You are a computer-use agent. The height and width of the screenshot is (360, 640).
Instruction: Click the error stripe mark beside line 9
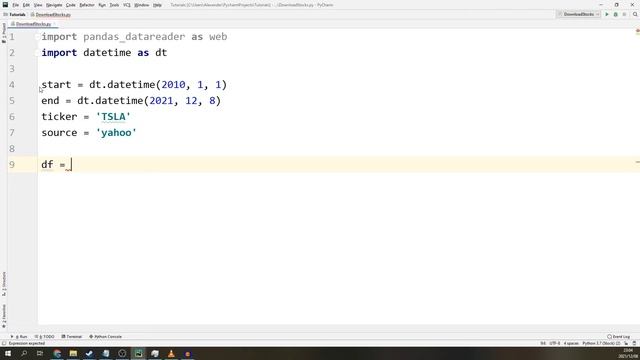click(638, 162)
